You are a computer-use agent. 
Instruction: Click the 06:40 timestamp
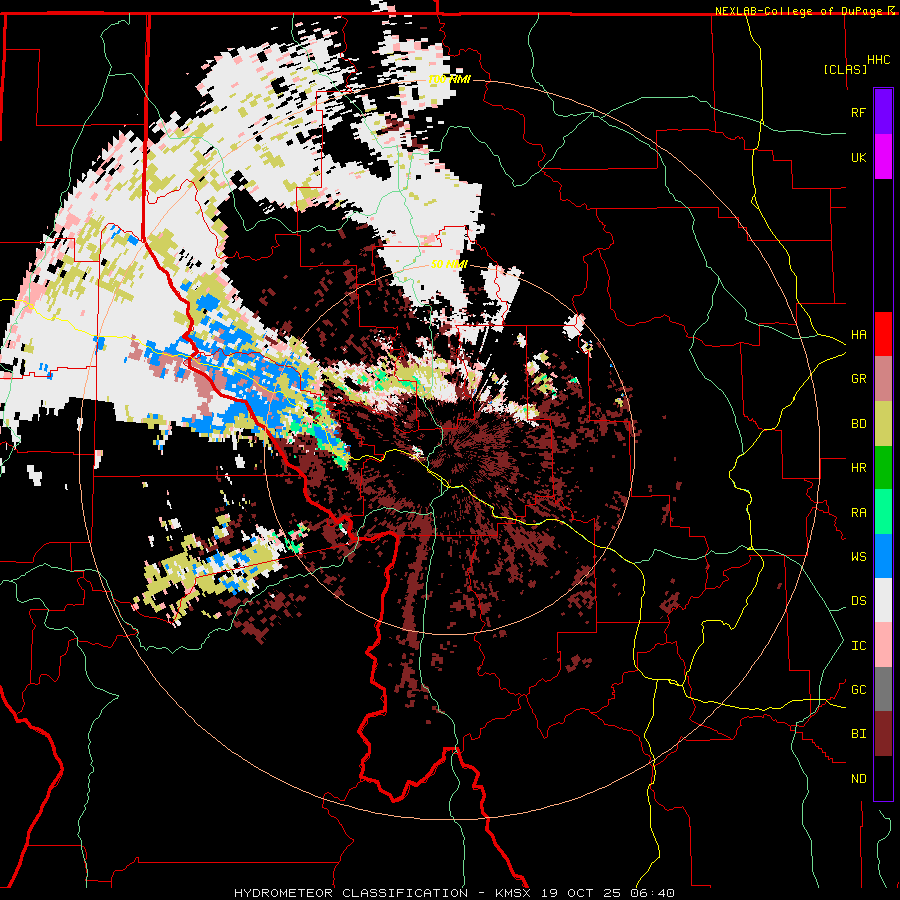pos(651,893)
